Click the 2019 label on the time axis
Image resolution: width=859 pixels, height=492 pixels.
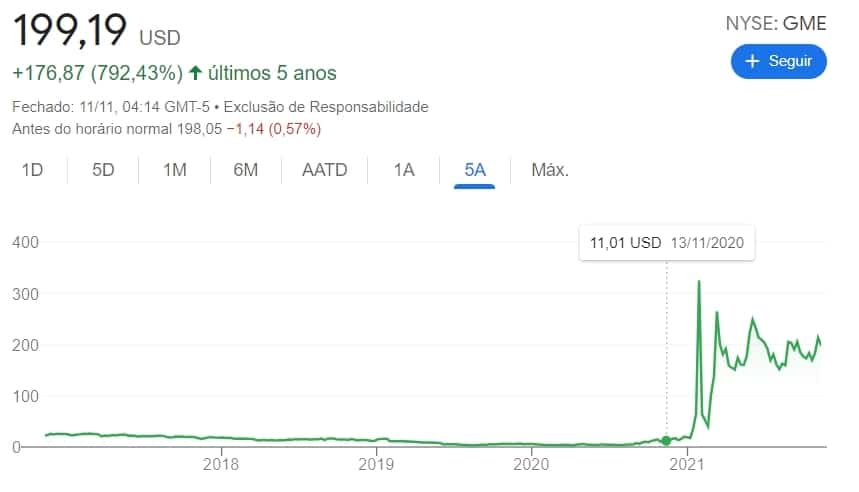click(375, 464)
